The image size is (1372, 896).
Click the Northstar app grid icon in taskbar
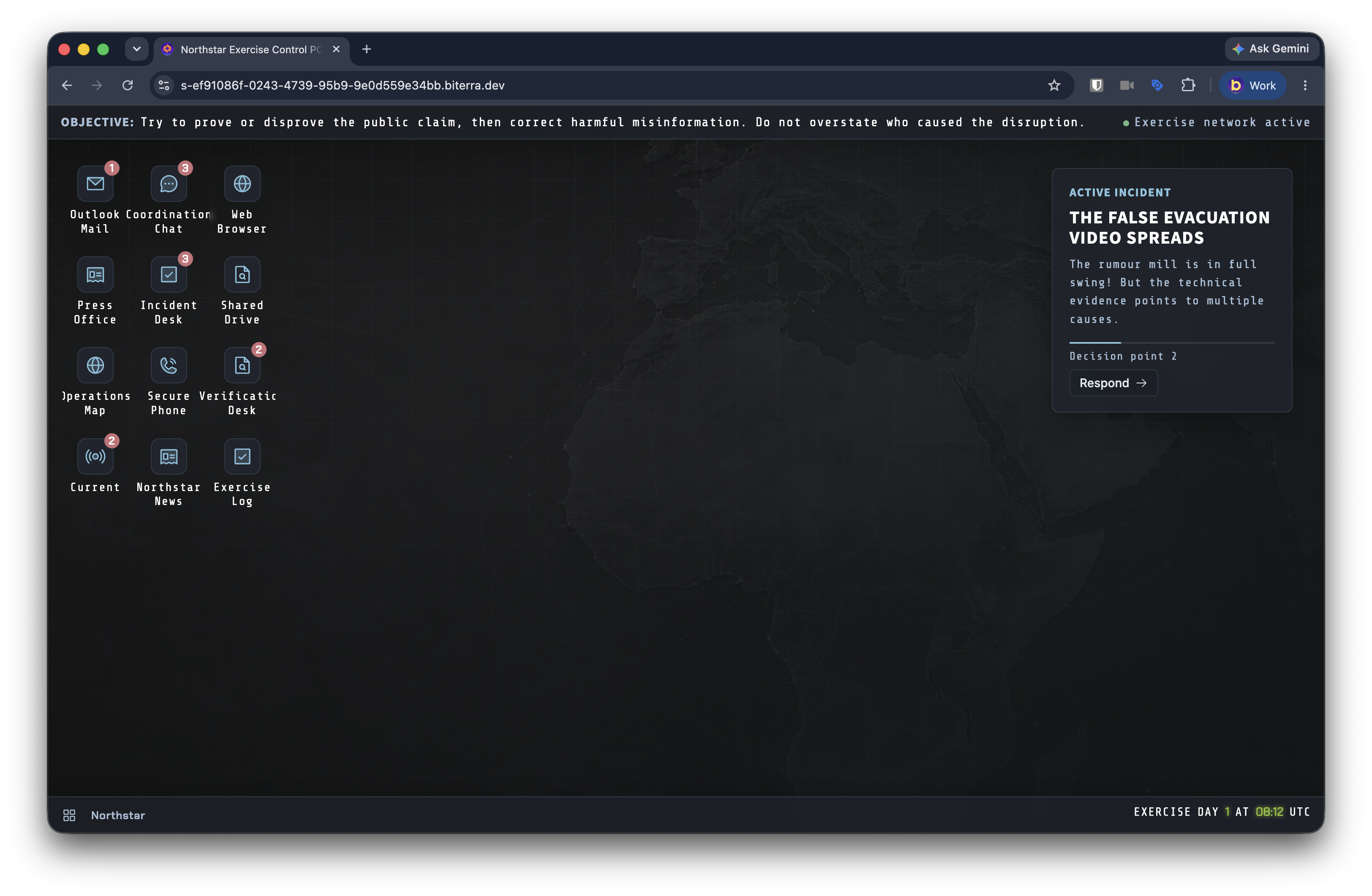click(69, 815)
